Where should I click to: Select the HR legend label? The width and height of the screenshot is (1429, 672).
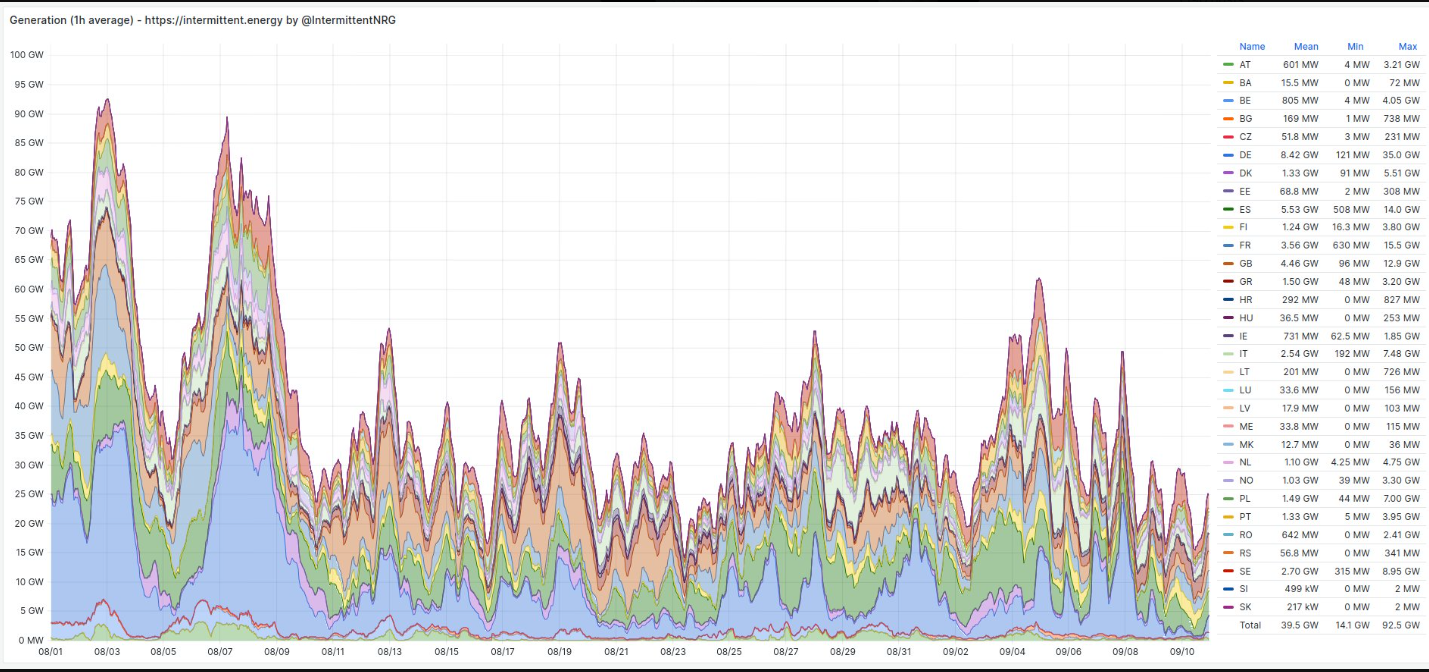coord(1245,299)
